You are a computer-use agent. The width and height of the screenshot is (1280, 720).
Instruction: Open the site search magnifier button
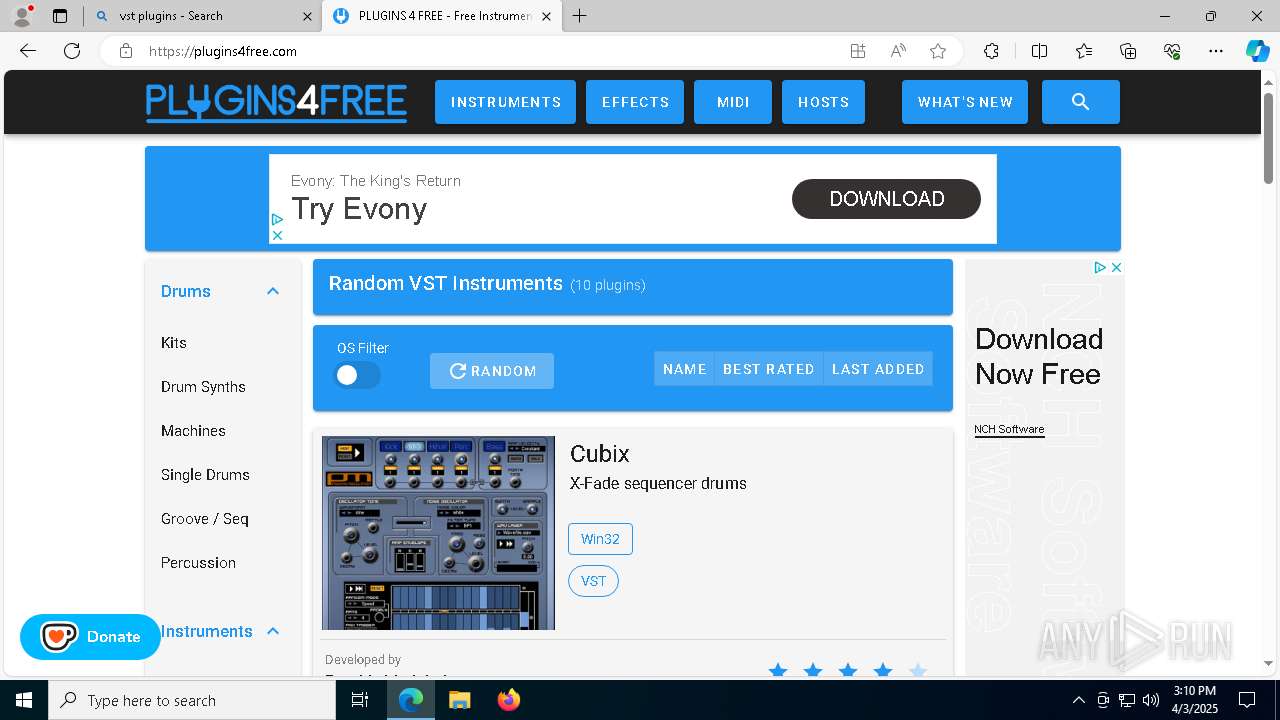[x=1080, y=102]
